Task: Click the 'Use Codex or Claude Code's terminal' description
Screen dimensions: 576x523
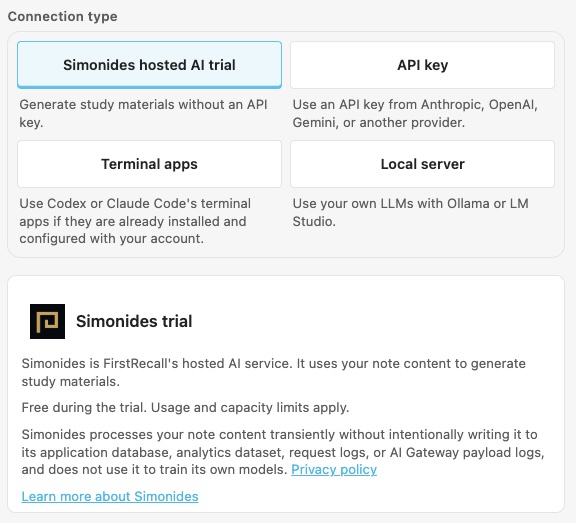Action: (x=135, y=221)
